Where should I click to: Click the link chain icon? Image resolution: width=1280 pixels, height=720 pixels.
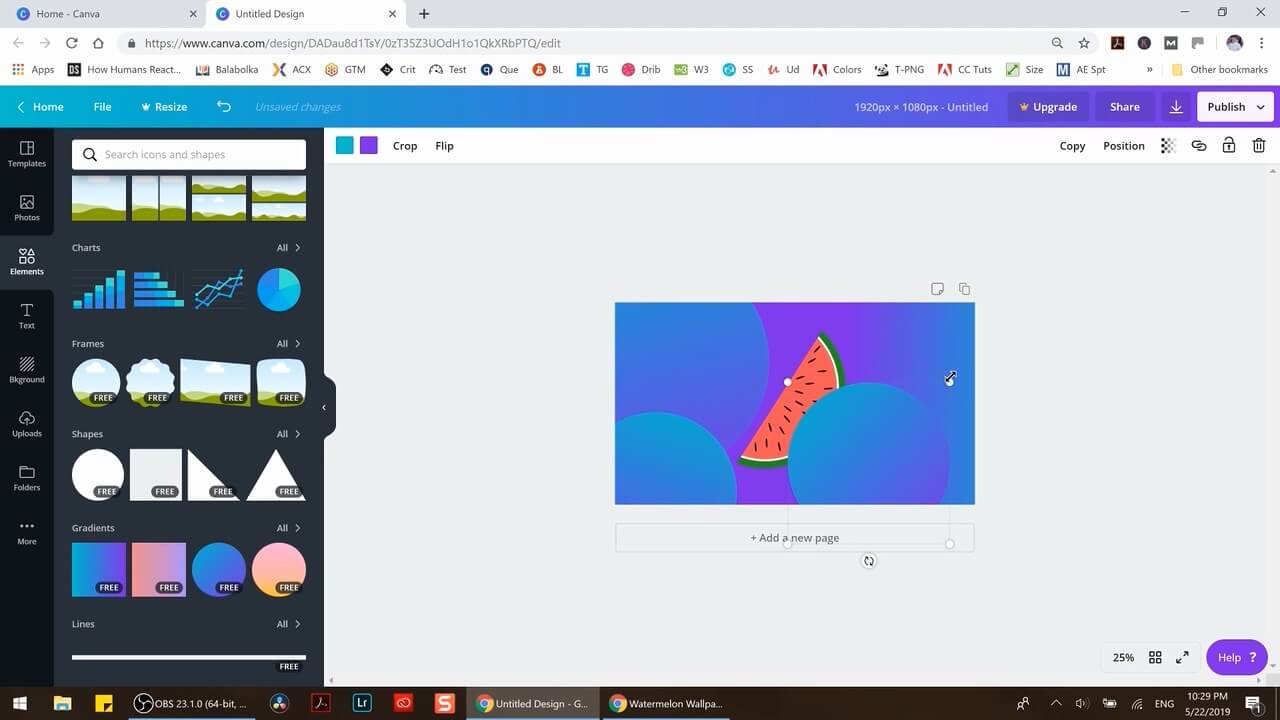(x=1198, y=146)
